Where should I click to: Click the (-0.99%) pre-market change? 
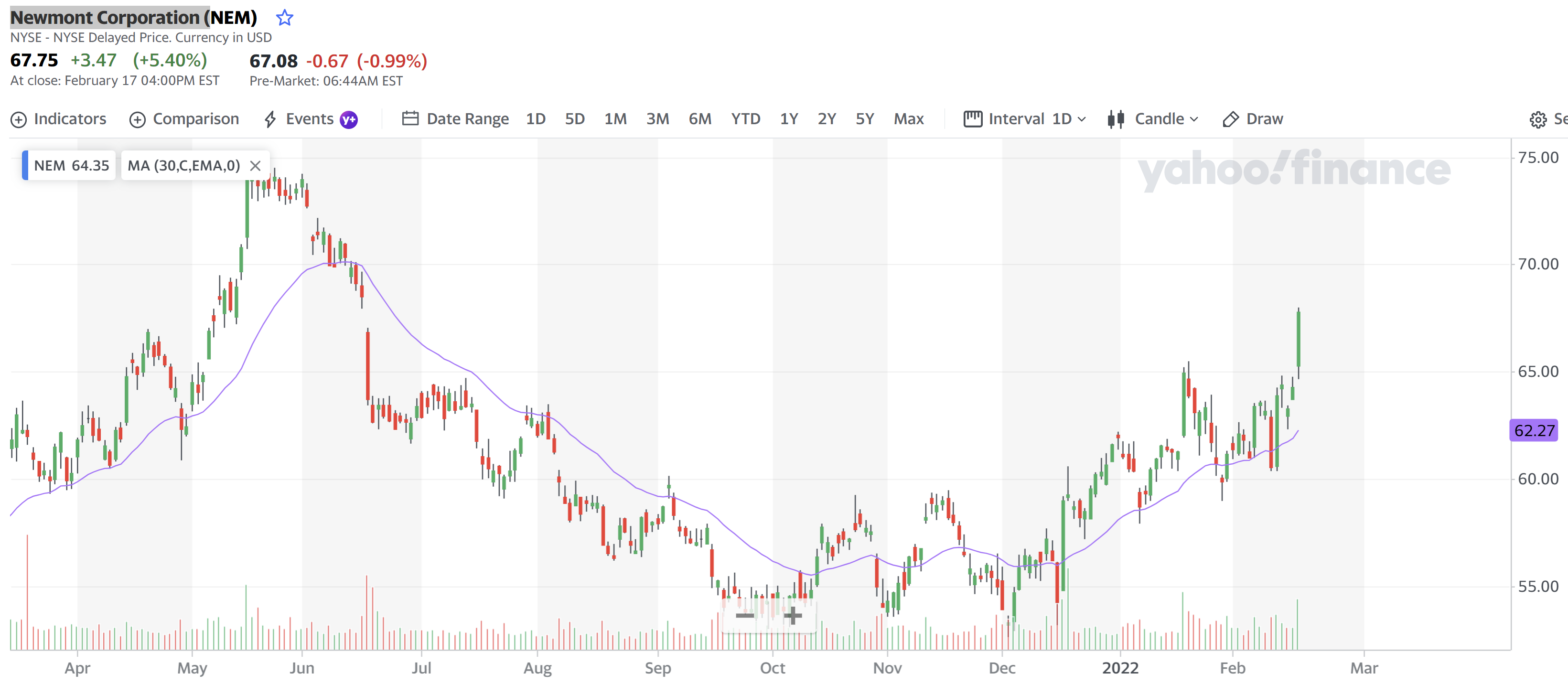(x=392, y=61)
